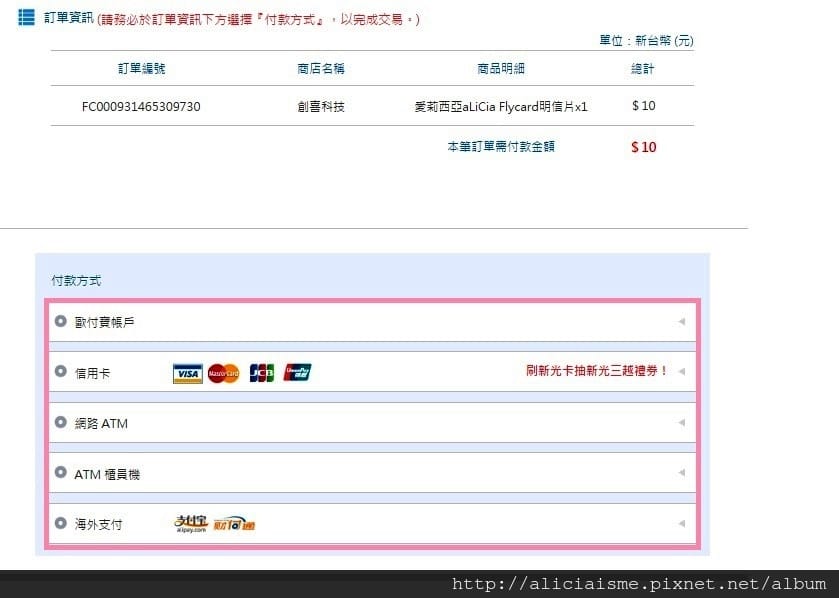This screenshot has width=839, height=598.
Task: Expand the 海外支付 row arrow
Action: pos(682,523)
